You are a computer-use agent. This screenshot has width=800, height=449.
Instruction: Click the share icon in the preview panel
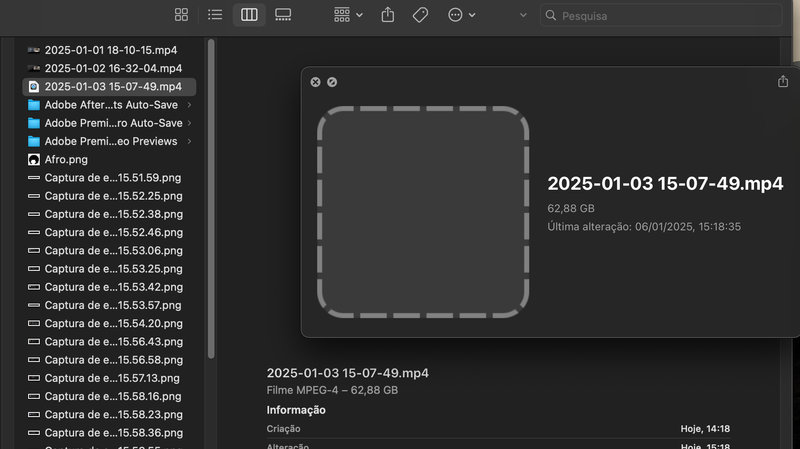[x=783, y=82]
